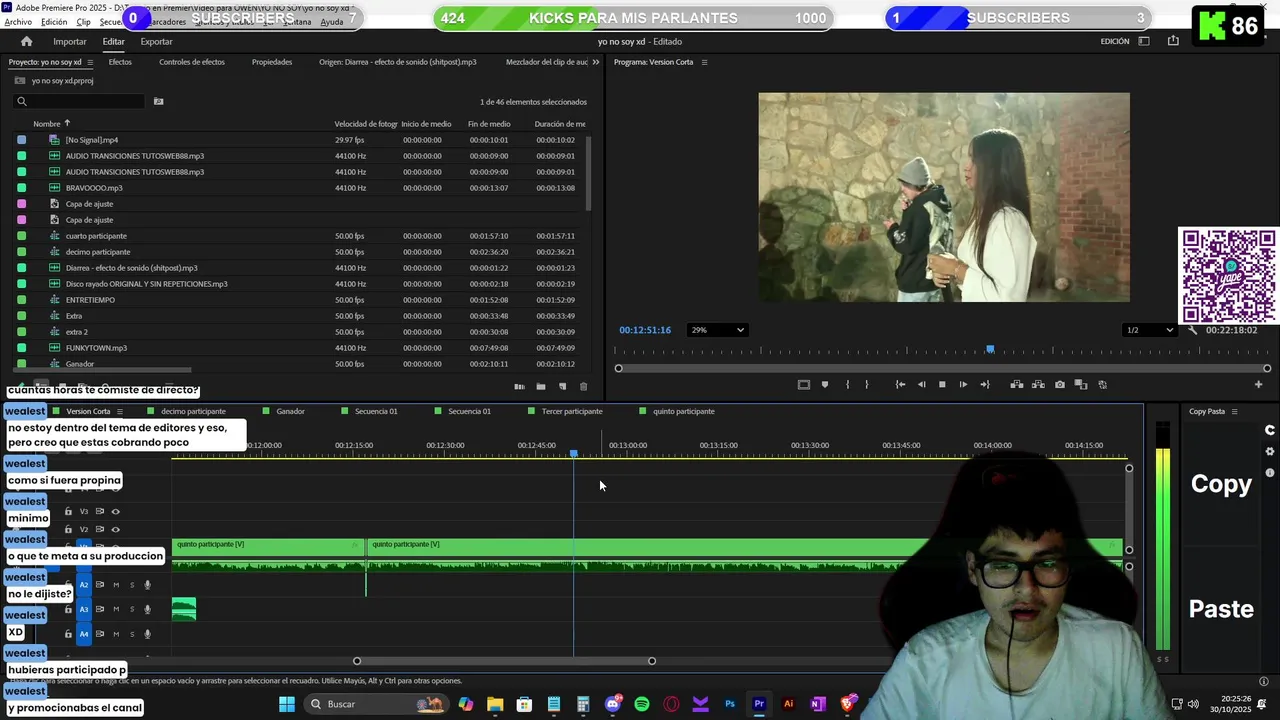Export frame with the camera icon
Image resolution: width=1280 pixels, height=720 pixels.
click(1060, 384)
